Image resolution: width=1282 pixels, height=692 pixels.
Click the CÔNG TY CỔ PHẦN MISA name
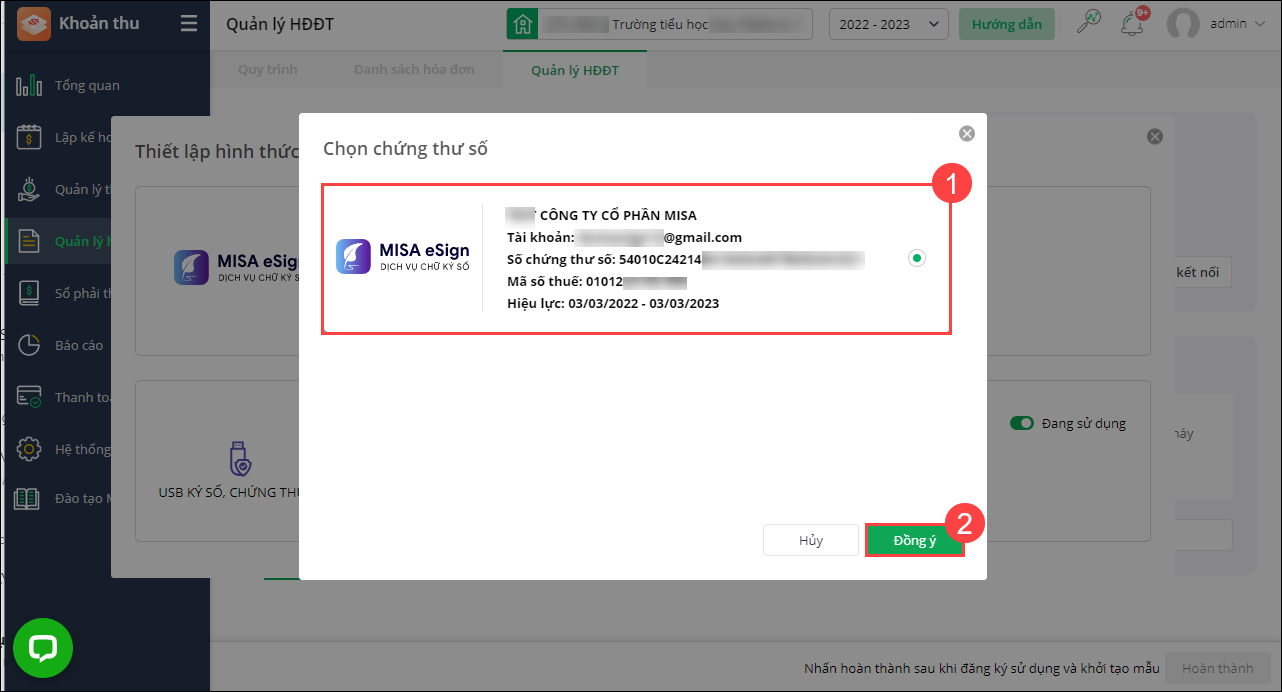618,215
